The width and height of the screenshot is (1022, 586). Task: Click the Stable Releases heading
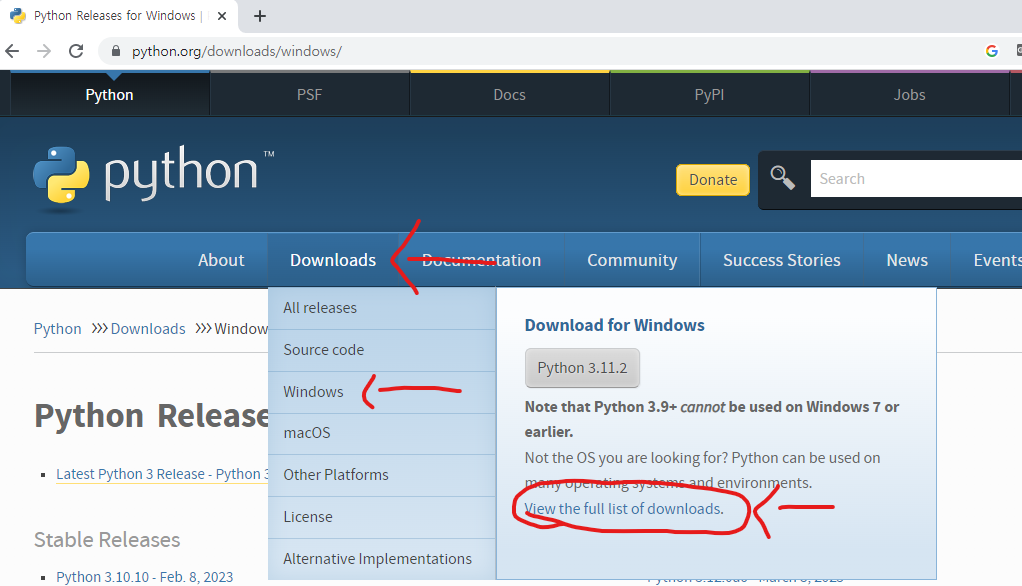tap(107, 540)
